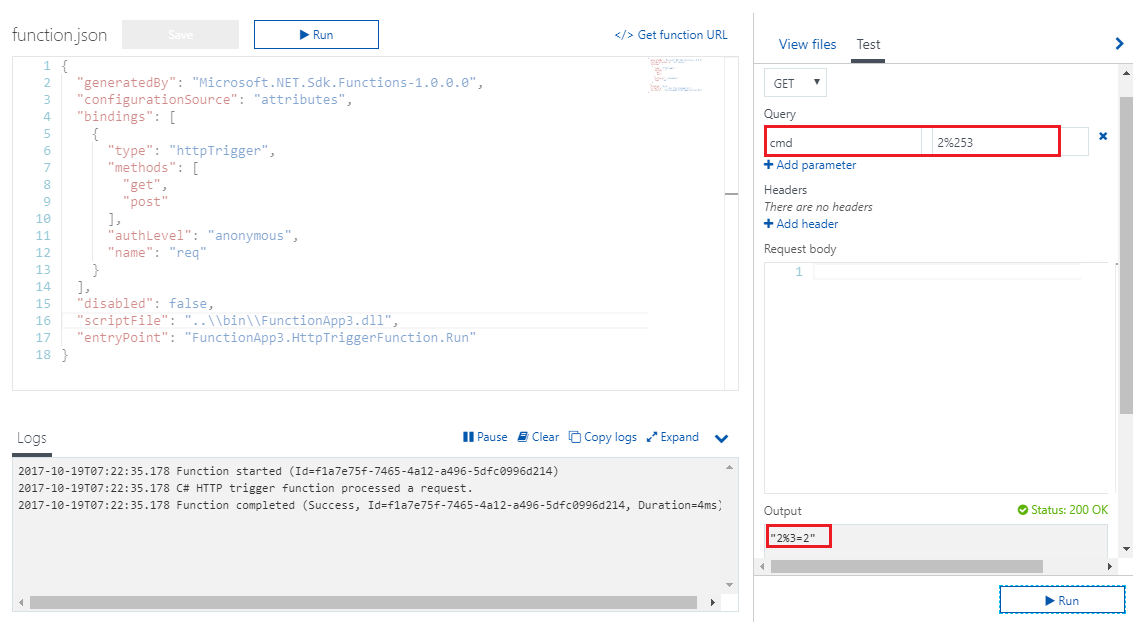The width and height of the screenshot is (1133, 630).
Task: Click the code minimap thumbnail
Action: [676, 74]
